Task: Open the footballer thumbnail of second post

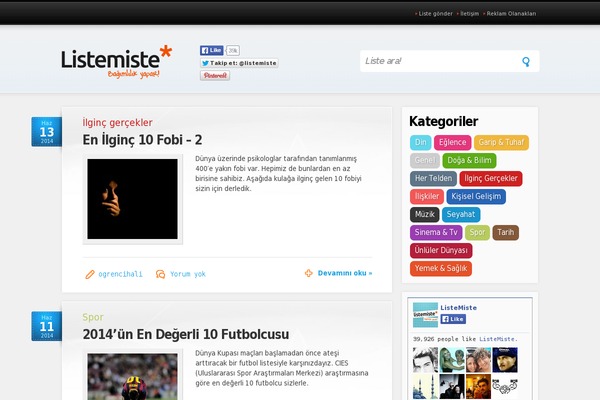Action: click(x=132, y=376)
